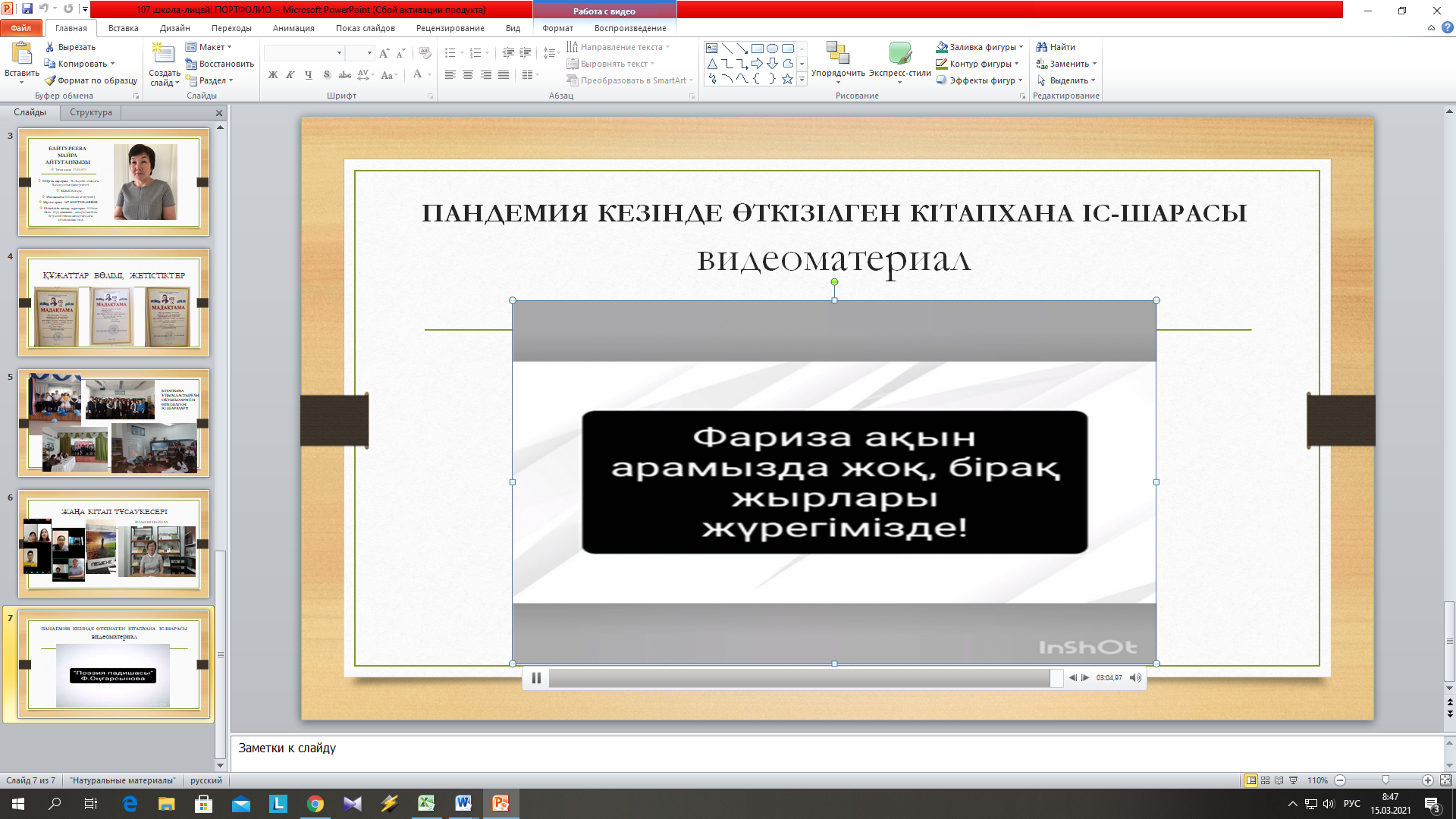Select the text box shape in gallery
1456x819 pixels.
711,48
